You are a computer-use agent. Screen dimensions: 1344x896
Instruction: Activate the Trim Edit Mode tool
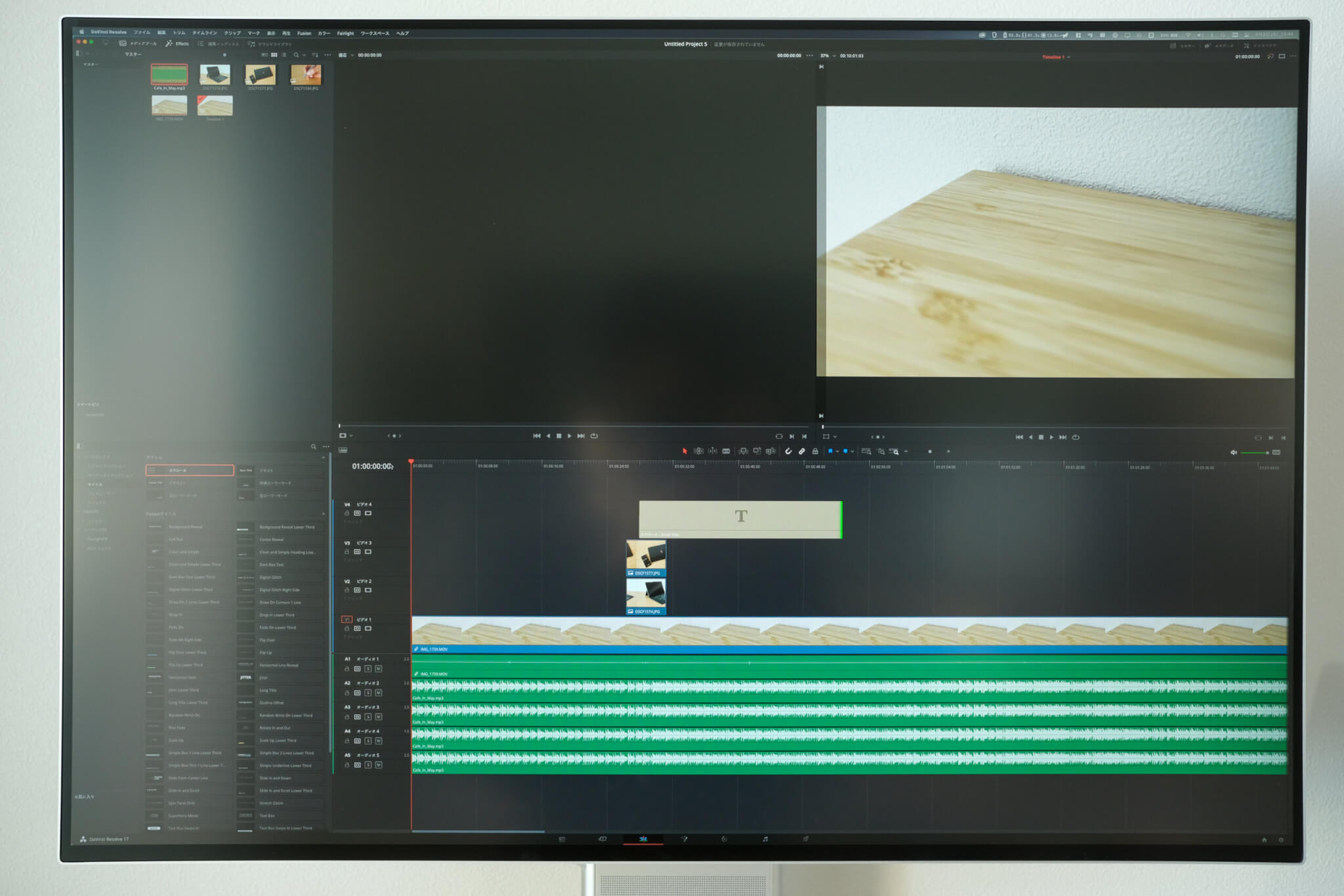tap(698, 451)
